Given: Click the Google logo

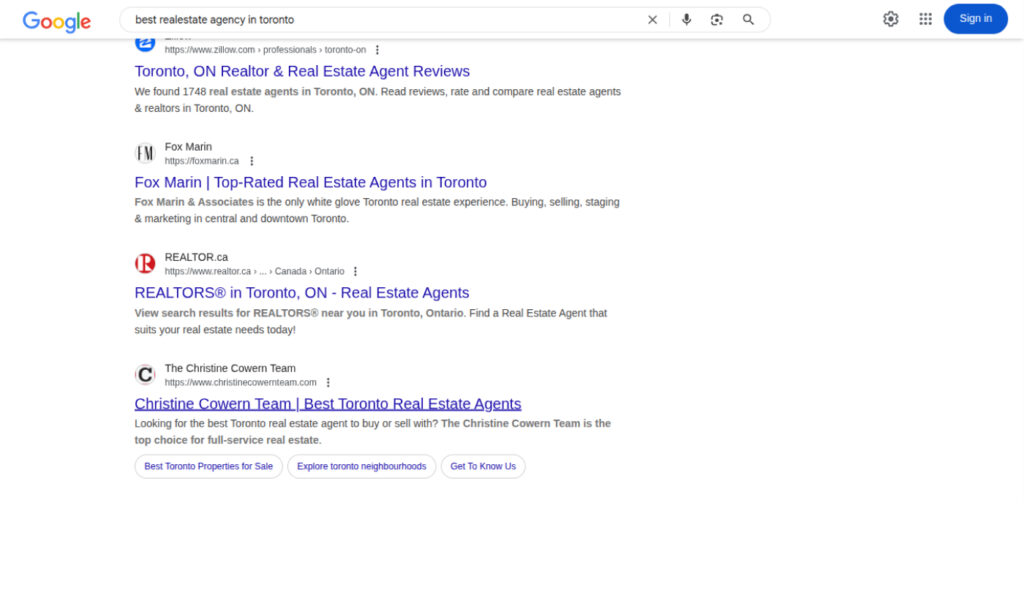Looking at the screenshot, I should 57,21.
